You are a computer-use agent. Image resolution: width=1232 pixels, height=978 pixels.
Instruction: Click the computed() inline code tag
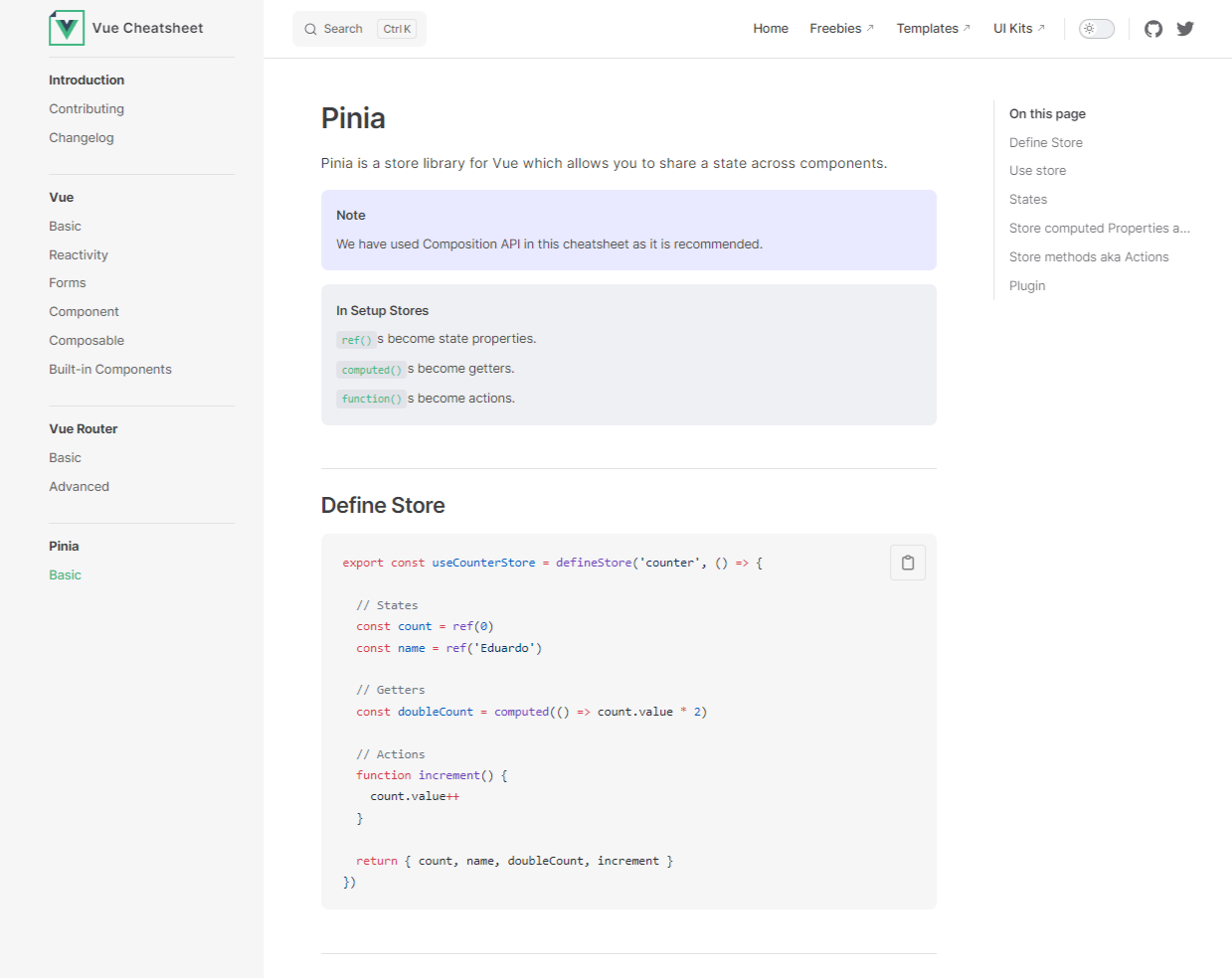click(372, 370)
